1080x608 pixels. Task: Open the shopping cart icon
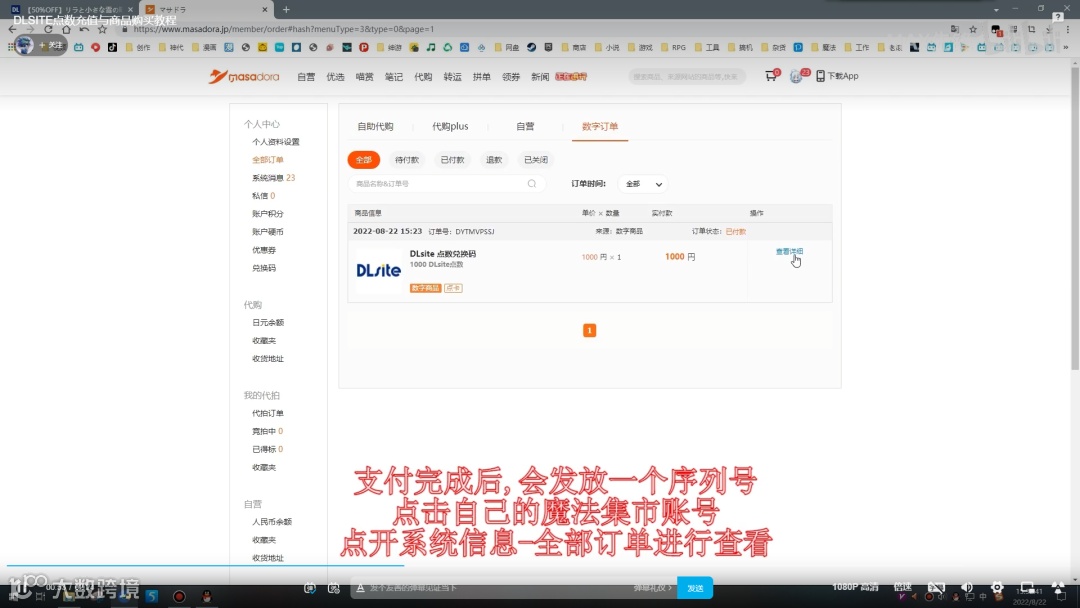click(771, 76)
